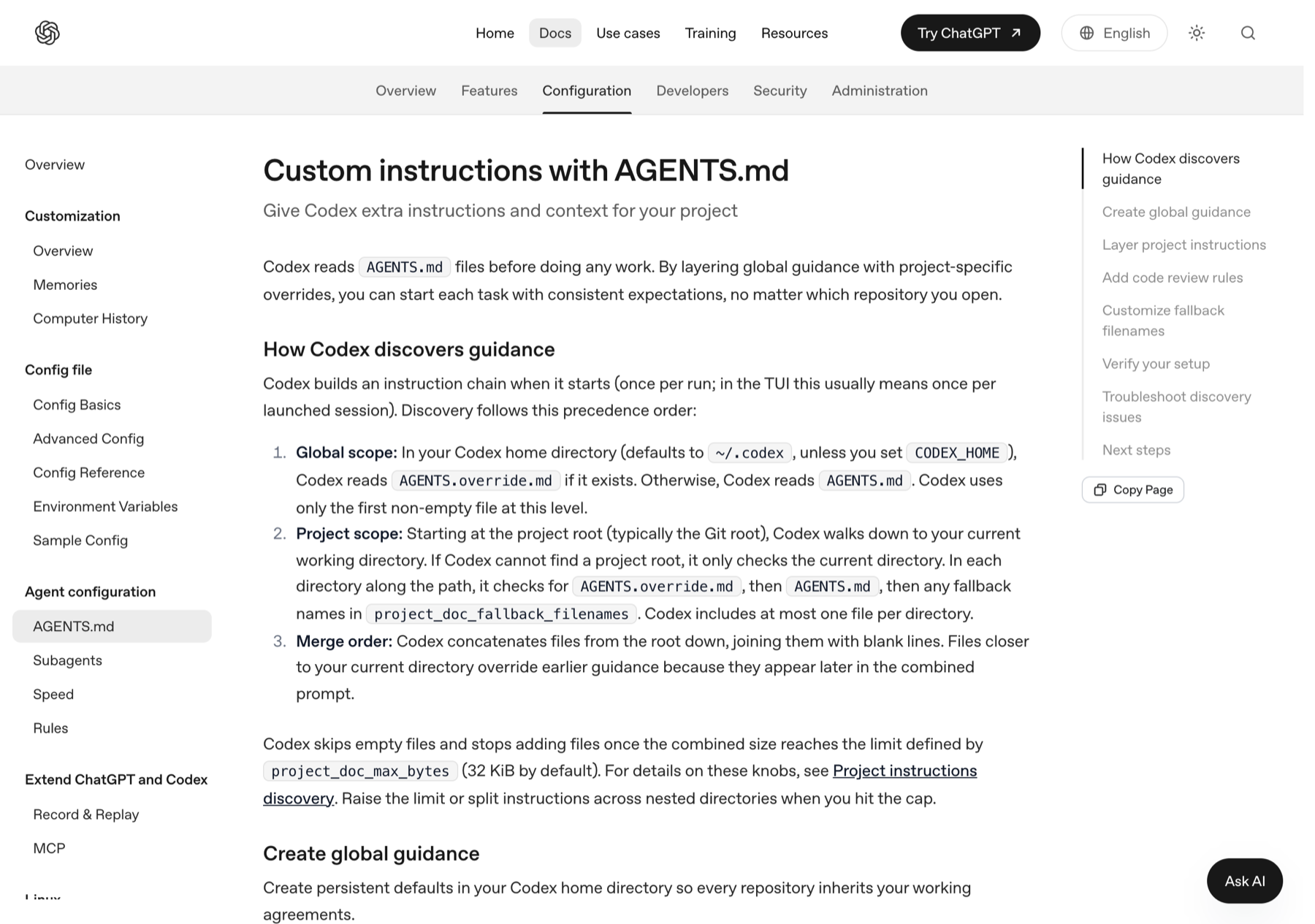
Task: Jump to Layer project instructions in contents
Action: click(1183, 245)
